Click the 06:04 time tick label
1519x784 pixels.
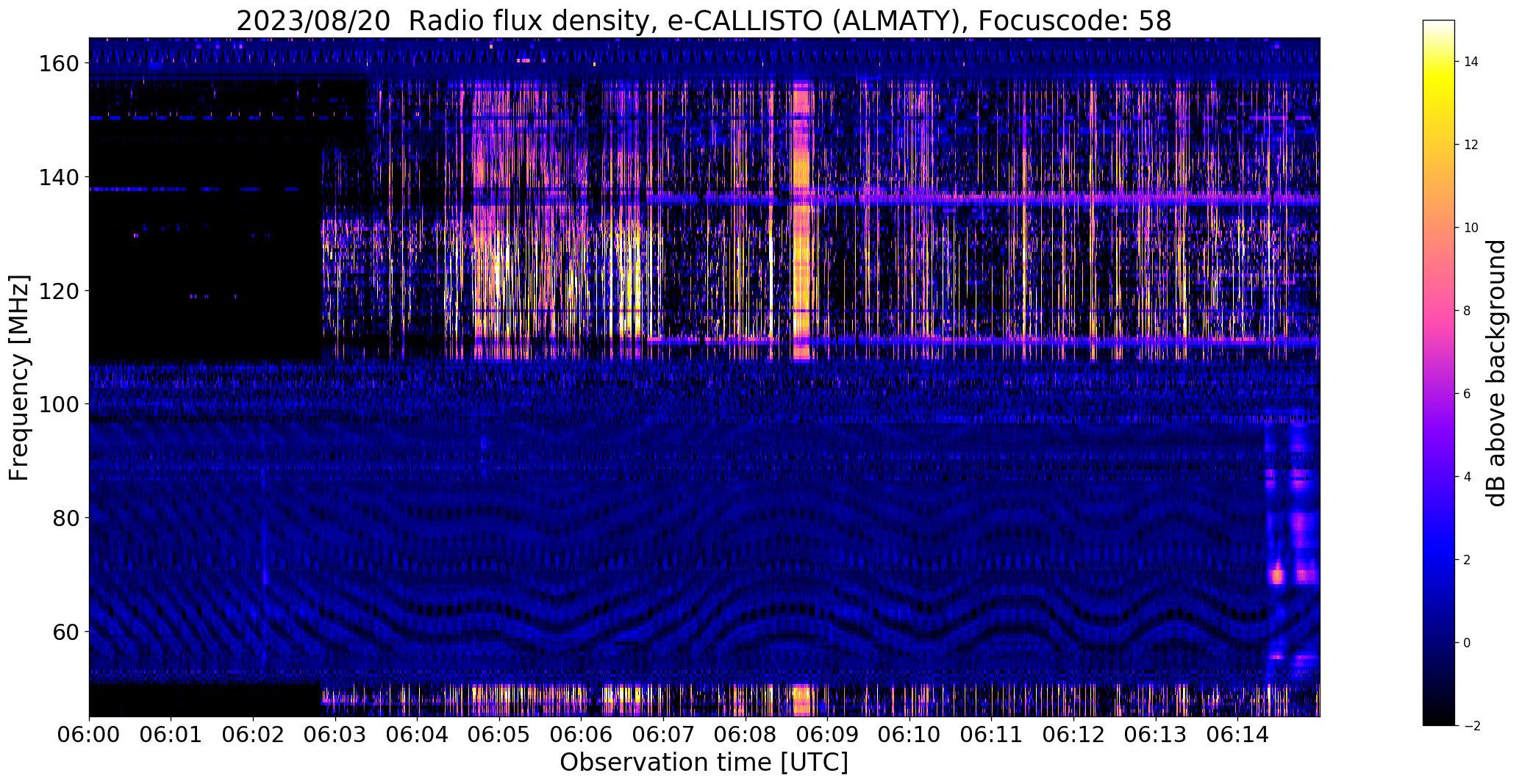417,735
